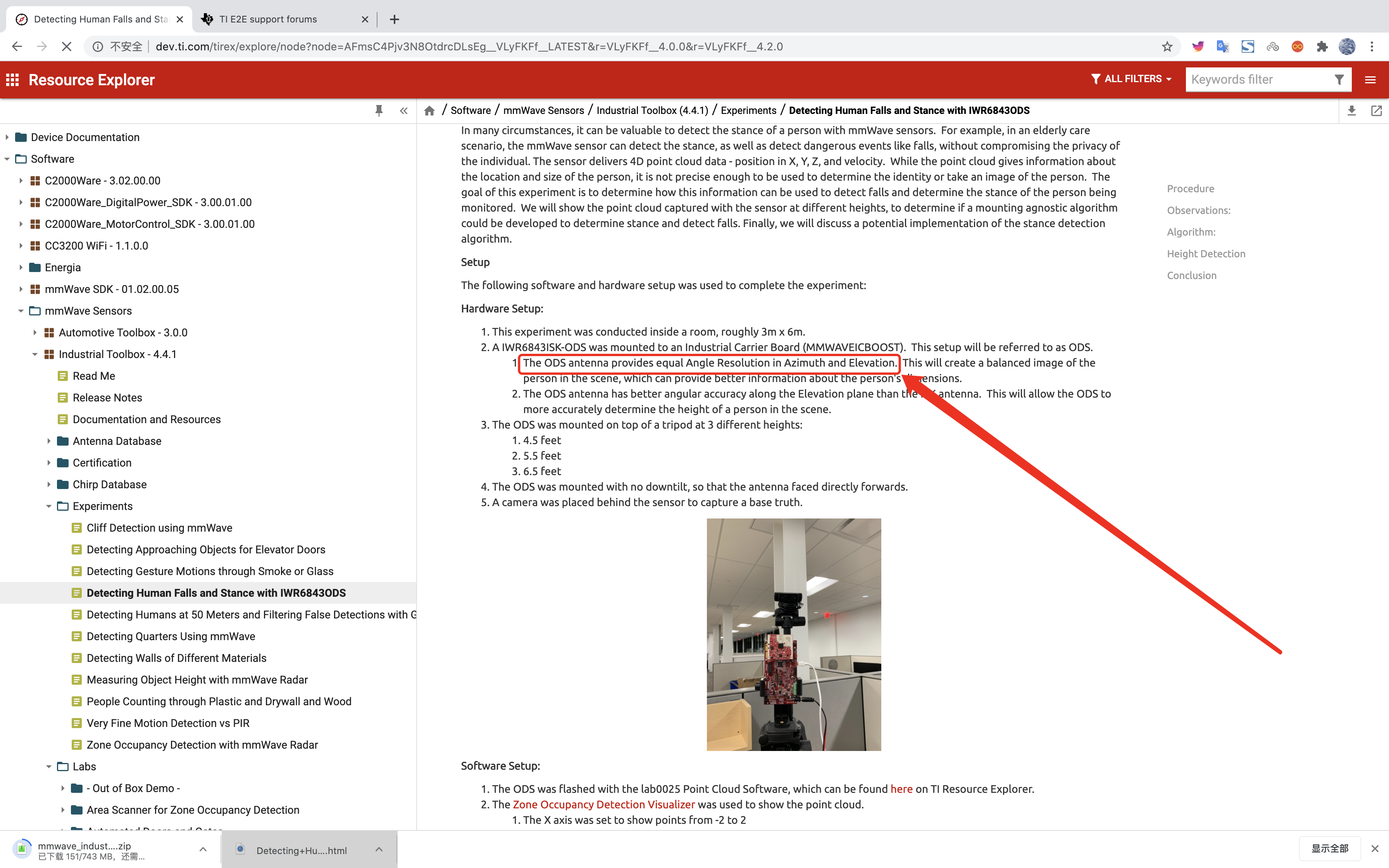Open Very Fine Motion Detection vs PIR

[x=168, y=723]
